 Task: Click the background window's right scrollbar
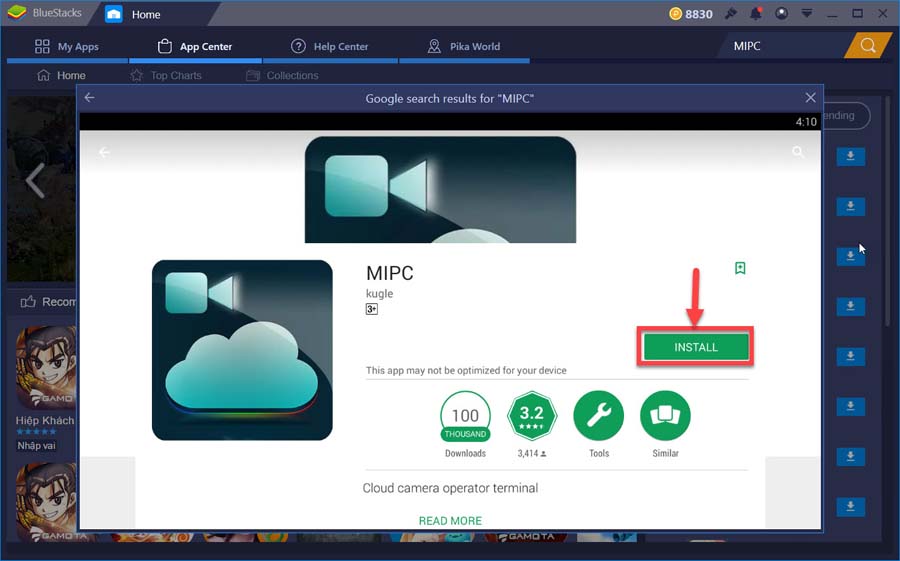coord(887,212)
